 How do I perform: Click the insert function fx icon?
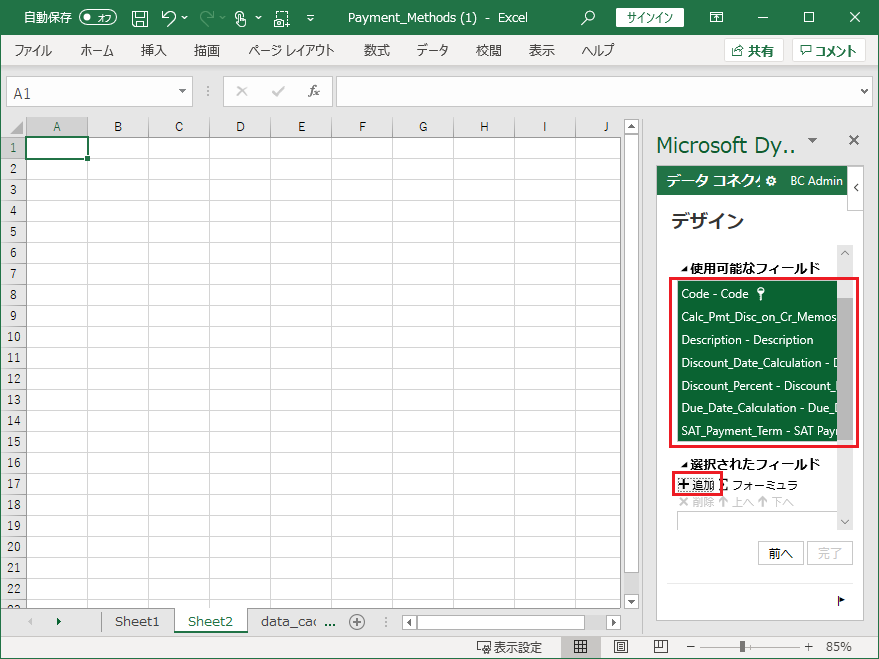[314, 91]
